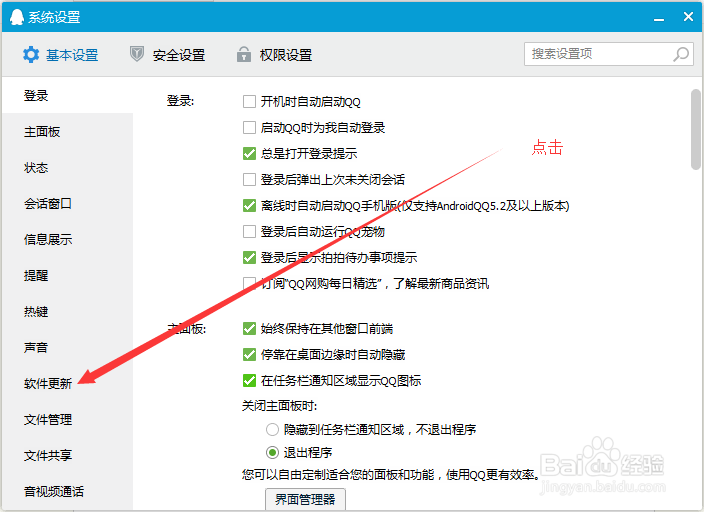Open the 基本设置 tab
Screen dimensions: 704x512
point(61,55)
